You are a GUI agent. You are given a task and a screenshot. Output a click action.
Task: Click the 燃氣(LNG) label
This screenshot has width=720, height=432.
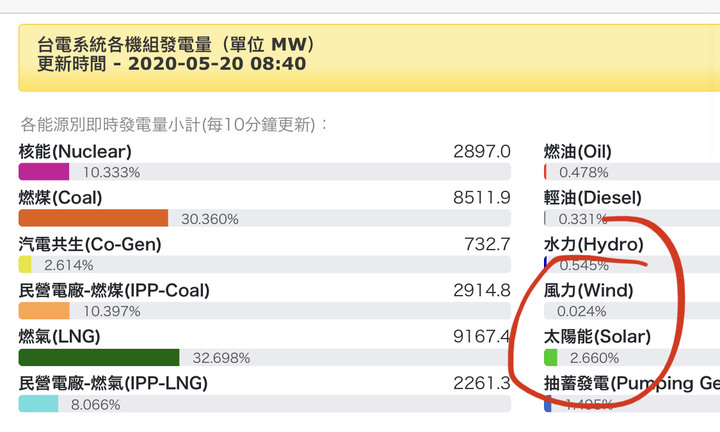coord(59,337)
